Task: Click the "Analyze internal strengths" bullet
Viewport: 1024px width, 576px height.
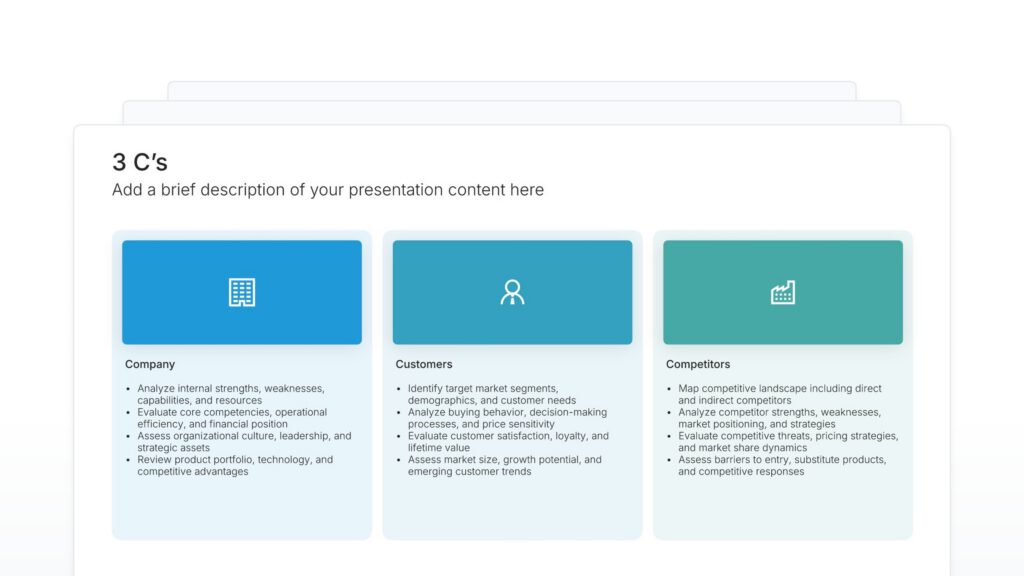Action: click(x=231, y=394)
